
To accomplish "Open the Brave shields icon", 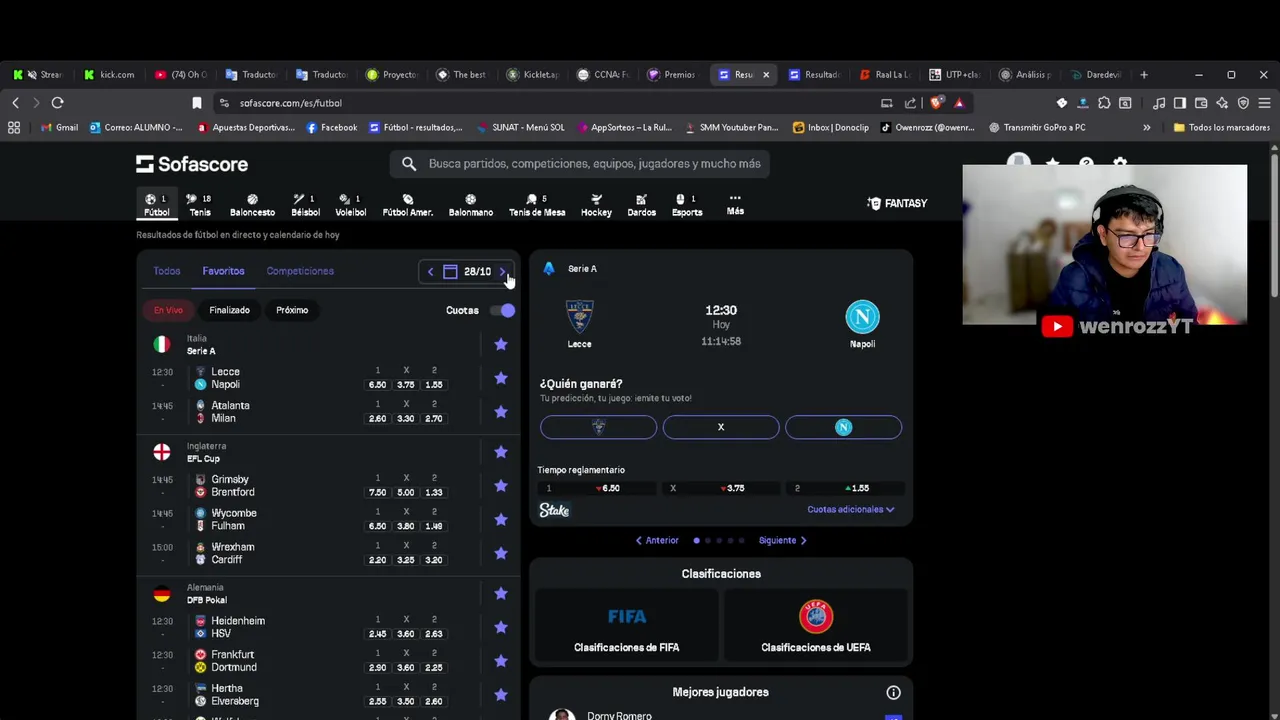I will click(x=937, y=103).
